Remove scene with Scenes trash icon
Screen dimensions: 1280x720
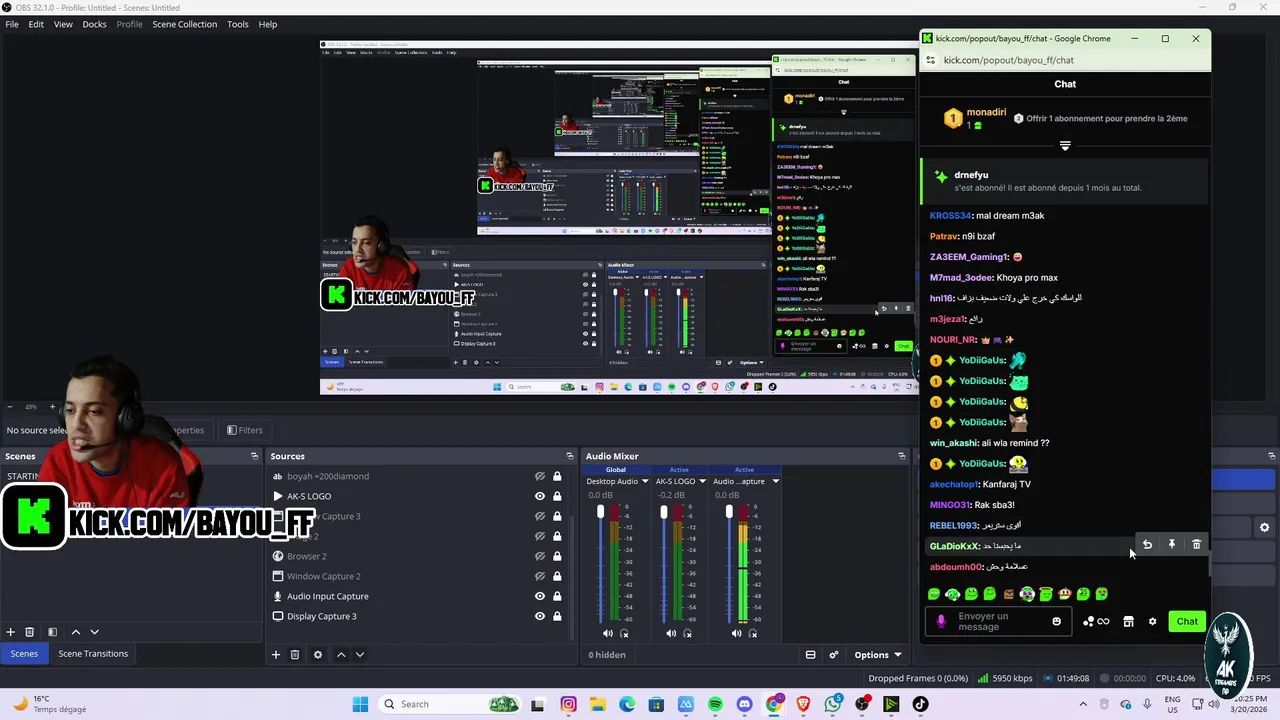point(30,632)
